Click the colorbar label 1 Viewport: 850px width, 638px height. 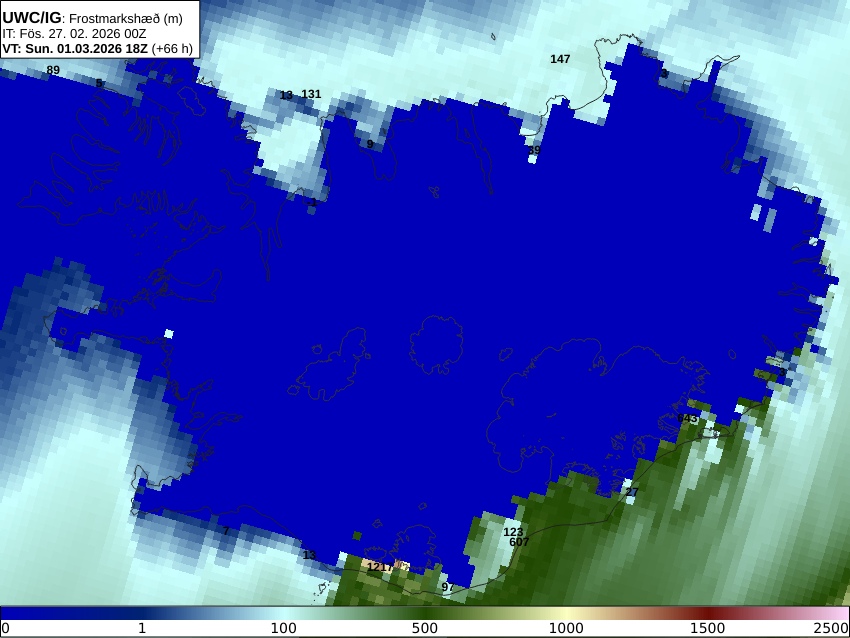[x=142, y=628]
